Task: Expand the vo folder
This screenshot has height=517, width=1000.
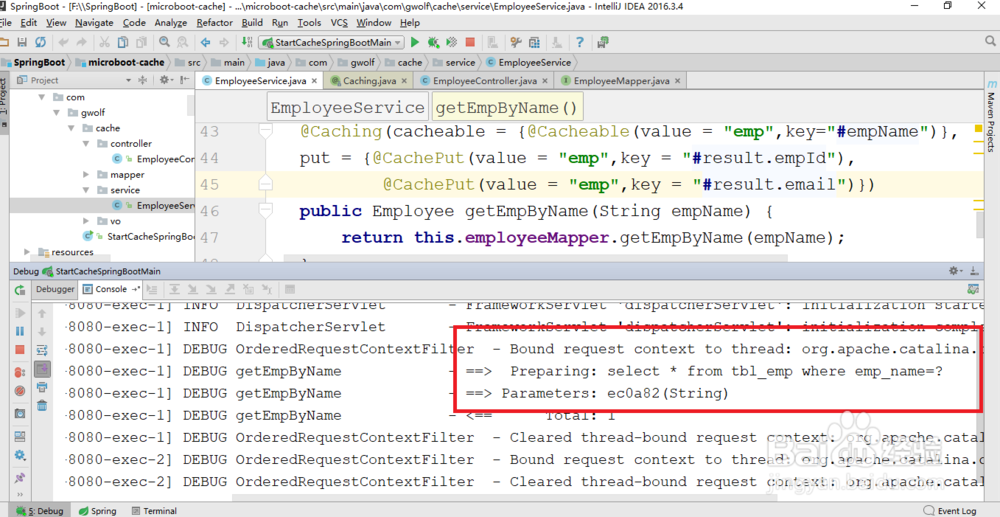Action: [x=86, y=221]
